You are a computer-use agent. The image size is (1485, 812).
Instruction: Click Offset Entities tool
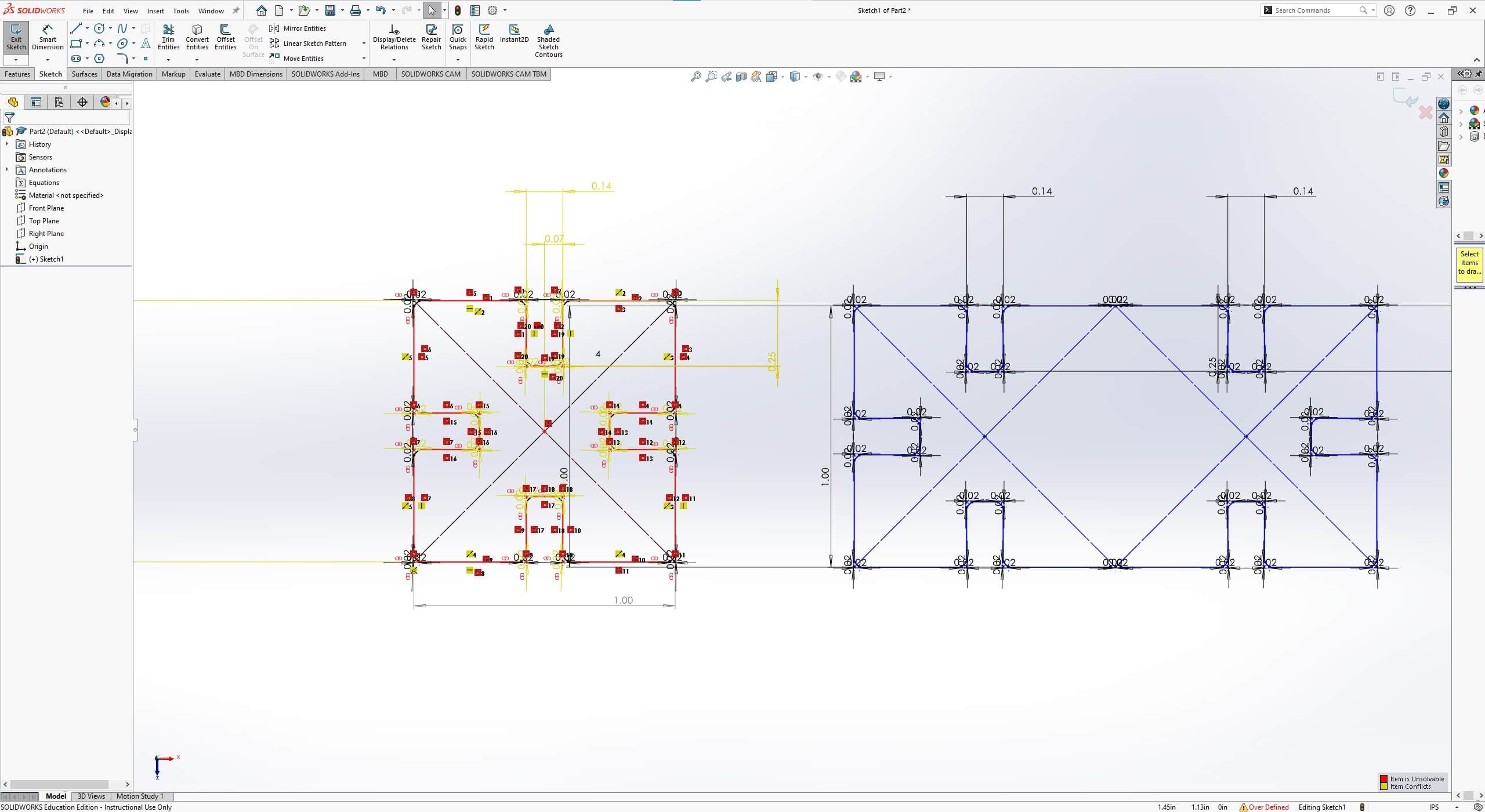pyautogui.click(x=225, y=38)
